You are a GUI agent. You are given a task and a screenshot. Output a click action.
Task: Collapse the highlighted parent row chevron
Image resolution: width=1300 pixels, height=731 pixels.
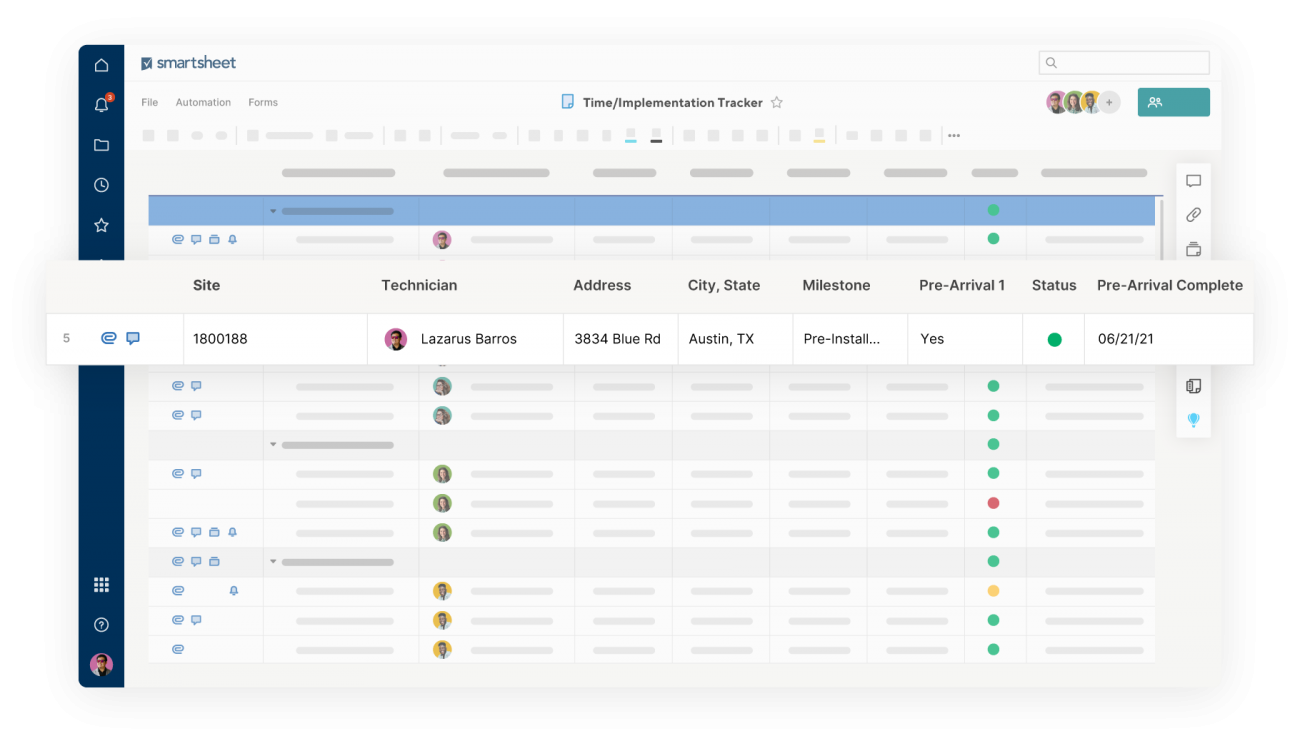point(272,211)
